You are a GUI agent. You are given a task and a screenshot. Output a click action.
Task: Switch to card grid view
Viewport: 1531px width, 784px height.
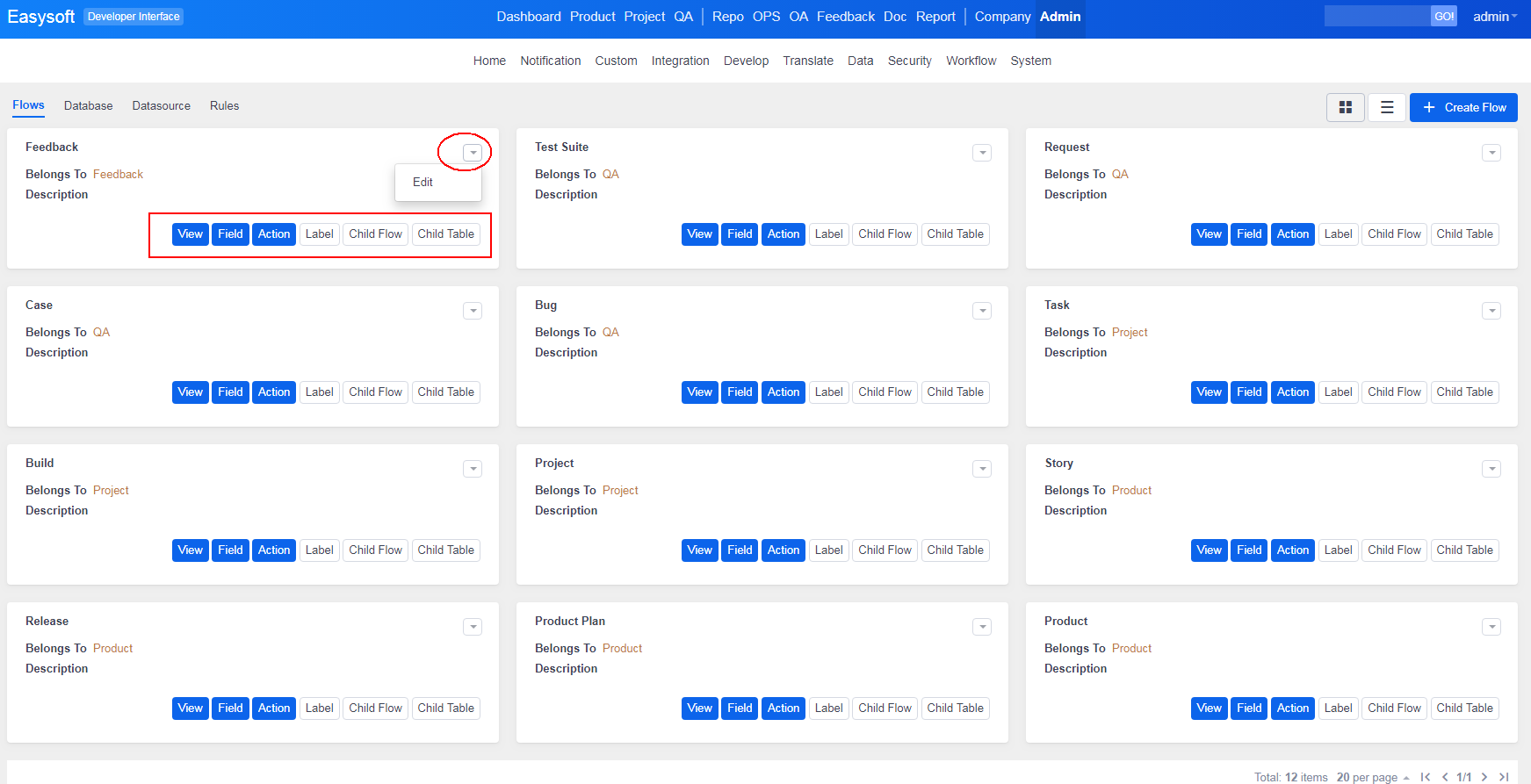click(1345, 107)
